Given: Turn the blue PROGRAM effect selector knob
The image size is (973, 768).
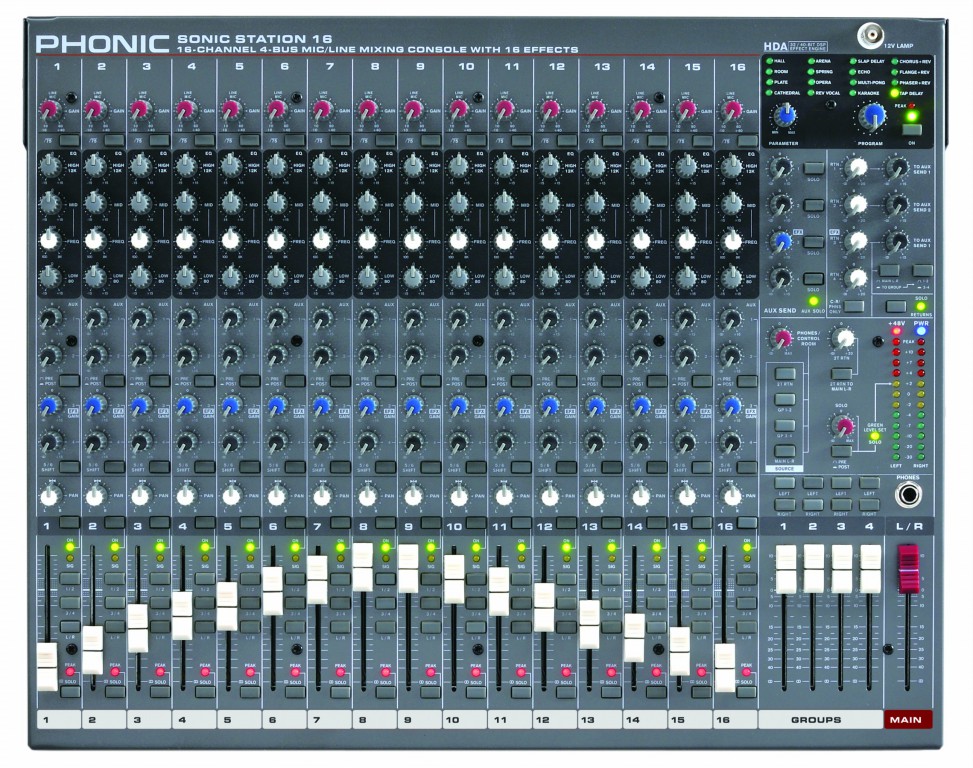Looking at the screenshot, I should point(871,116).
